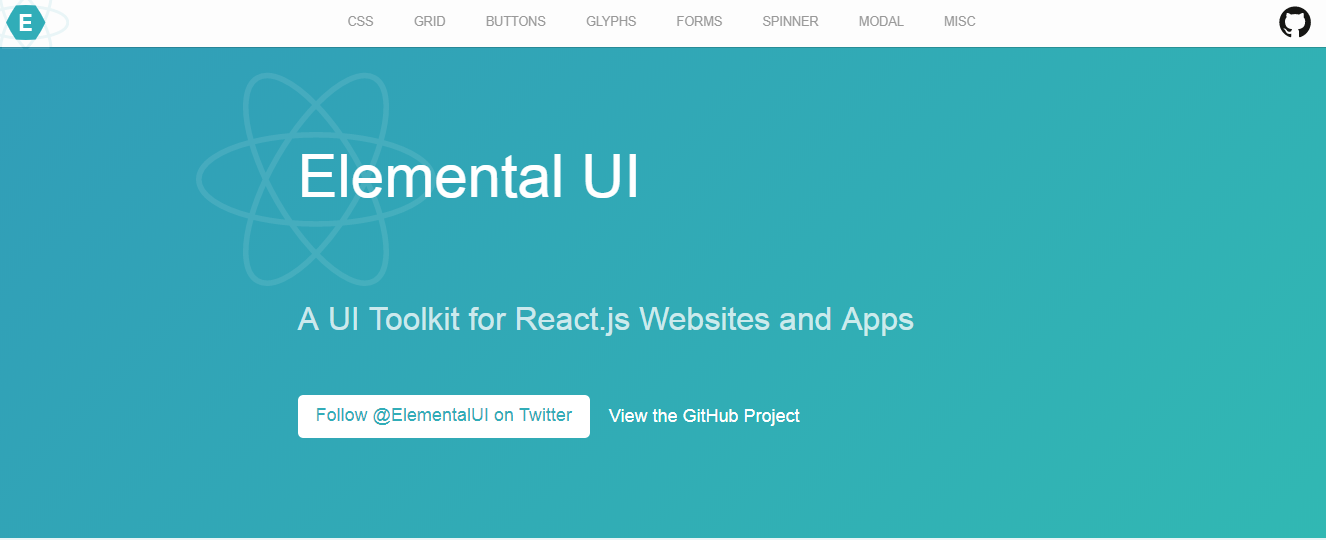Select BUTTONS in the navigation bar
Screen dimensions: 1326x540
[516, 22]
